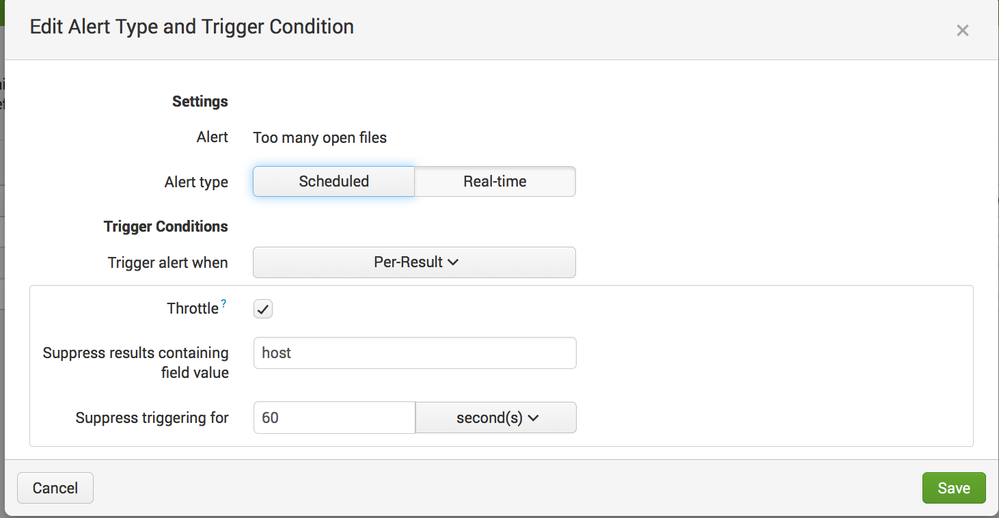The height and width of the screenshot is (518, 999).
Task: Click the Throttle help question mark
Action: coord(224,304)
